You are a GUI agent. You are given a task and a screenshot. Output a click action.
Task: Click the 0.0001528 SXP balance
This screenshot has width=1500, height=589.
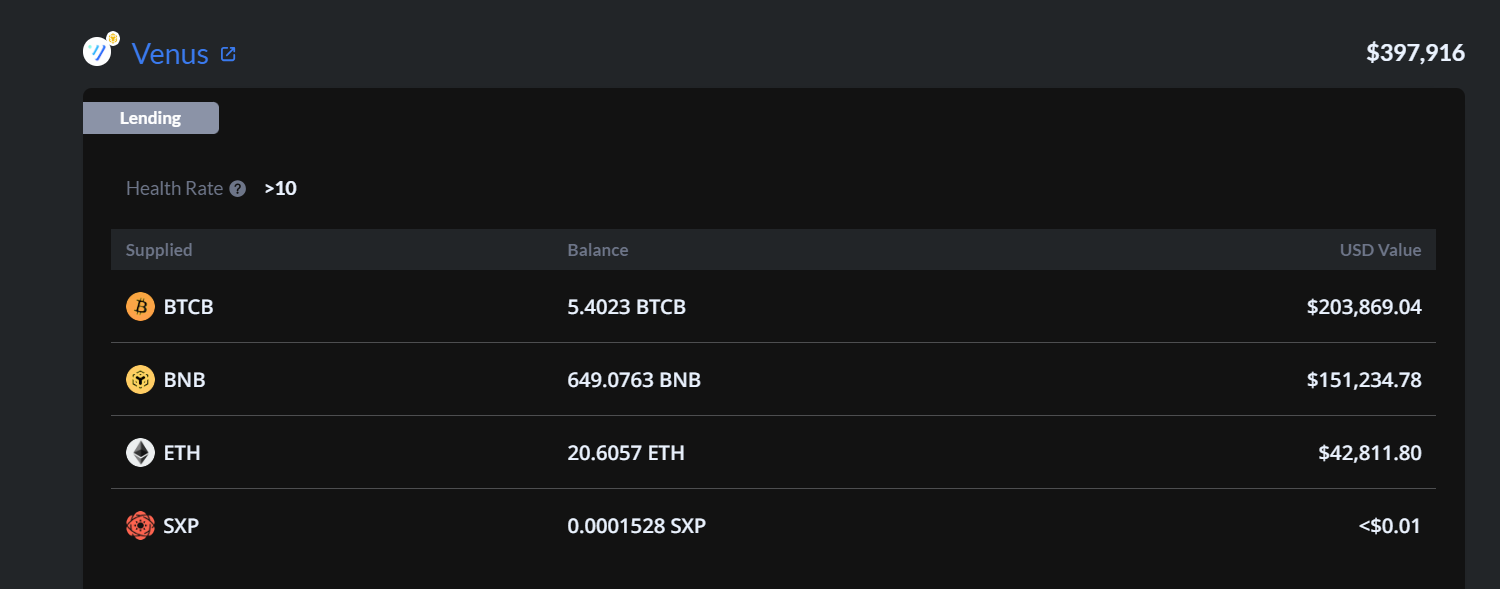coord(637,526)
